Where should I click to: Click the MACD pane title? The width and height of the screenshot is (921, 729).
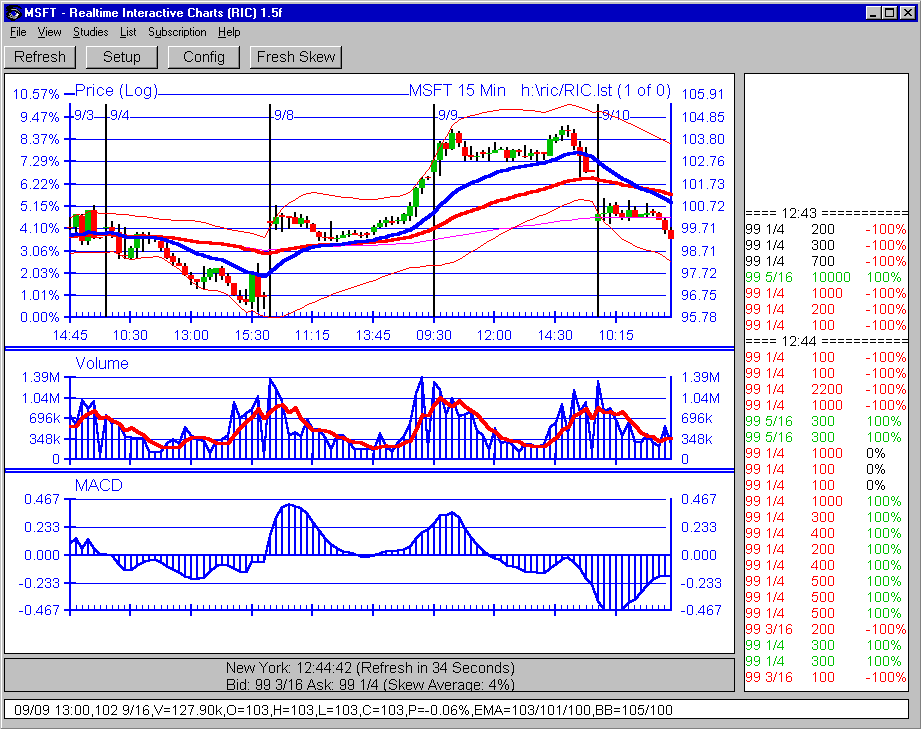[98, 485]
